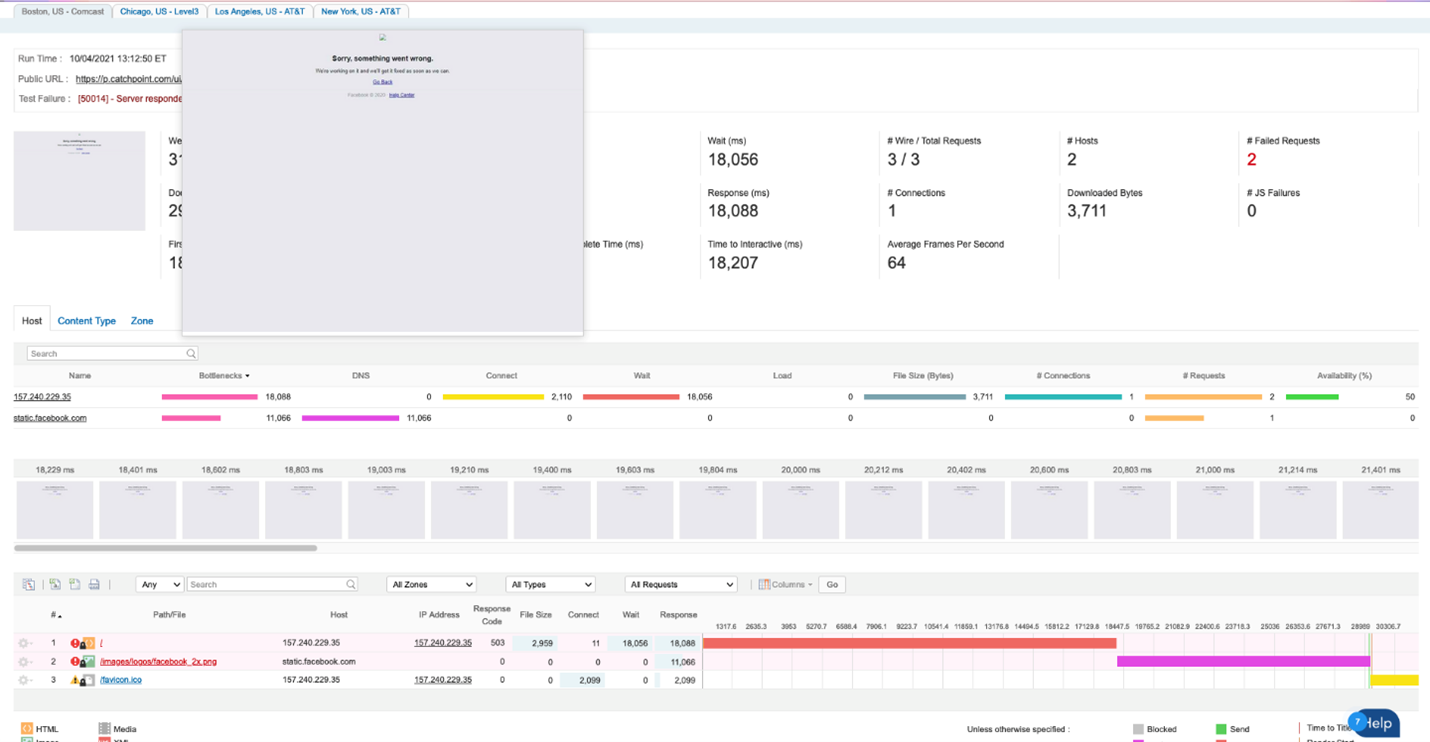Viewport: 1430px width, 742px height.
Task: Switch to the Content Type tab
Action: (86, 321)
